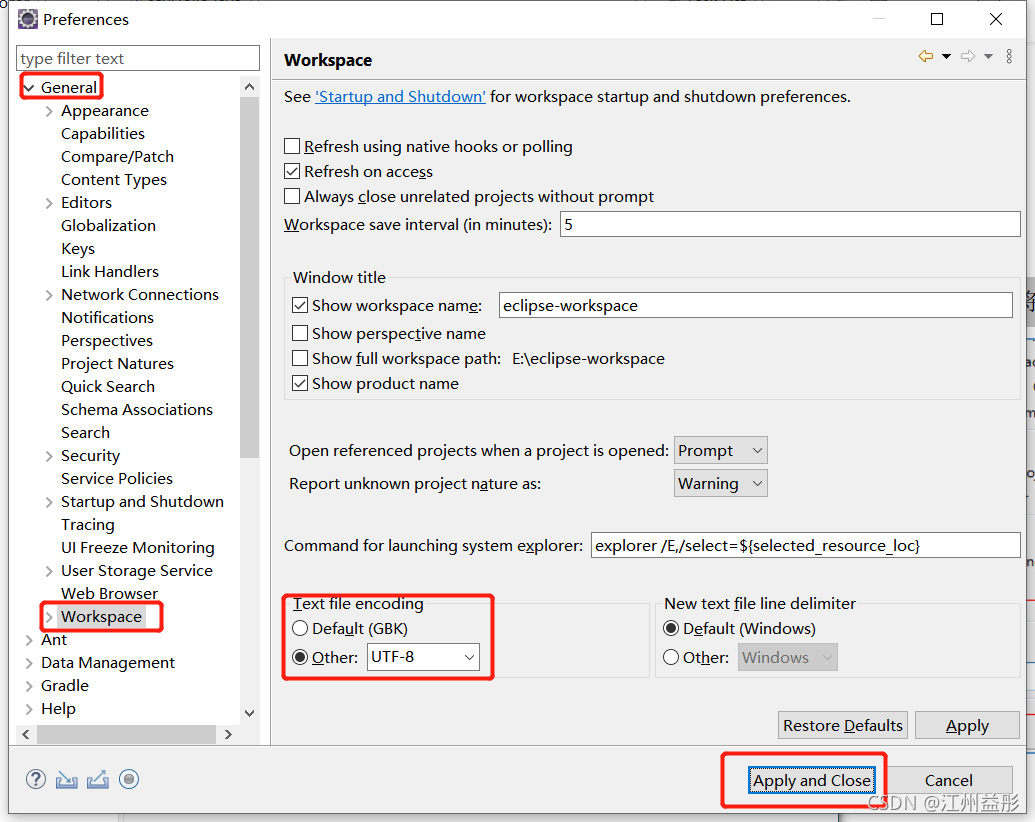Click the Oomph preference recorder icon
This screenshot has height=822, width=1035.
point(129,779)
